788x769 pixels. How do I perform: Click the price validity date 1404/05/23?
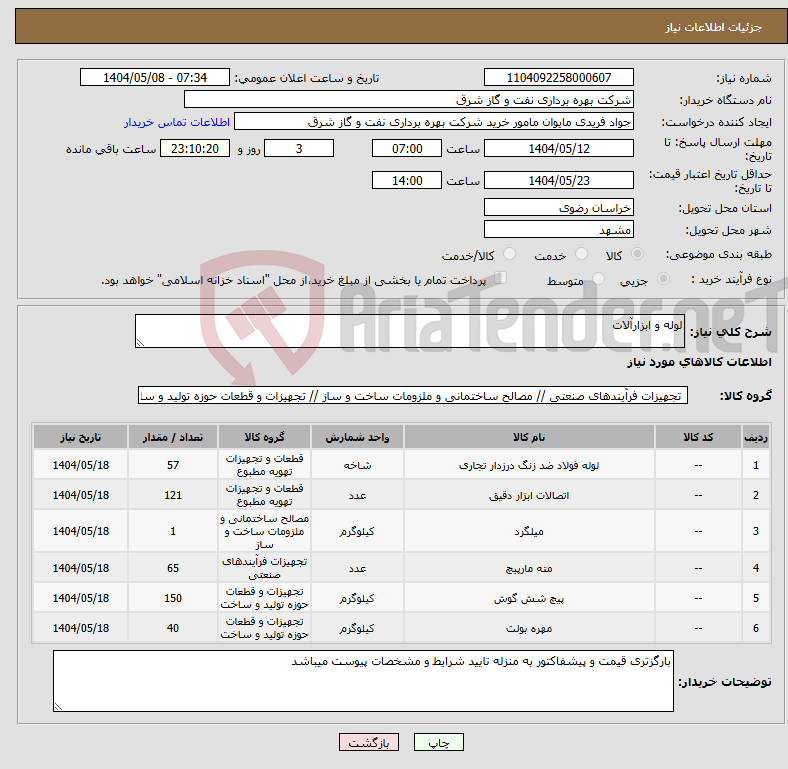[558, 180]
